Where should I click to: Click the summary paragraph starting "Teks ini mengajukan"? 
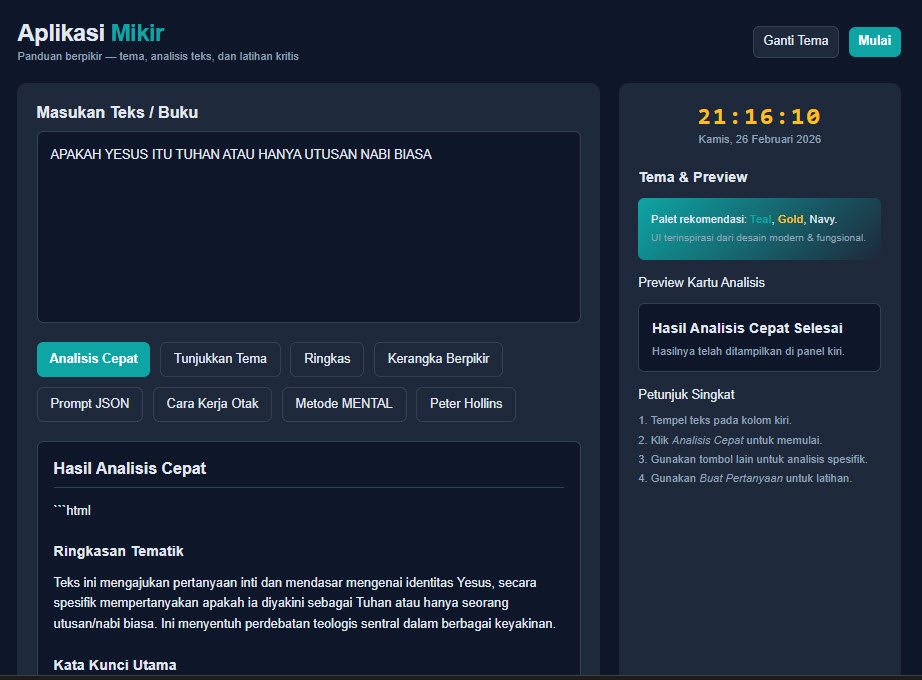point(305,603)
